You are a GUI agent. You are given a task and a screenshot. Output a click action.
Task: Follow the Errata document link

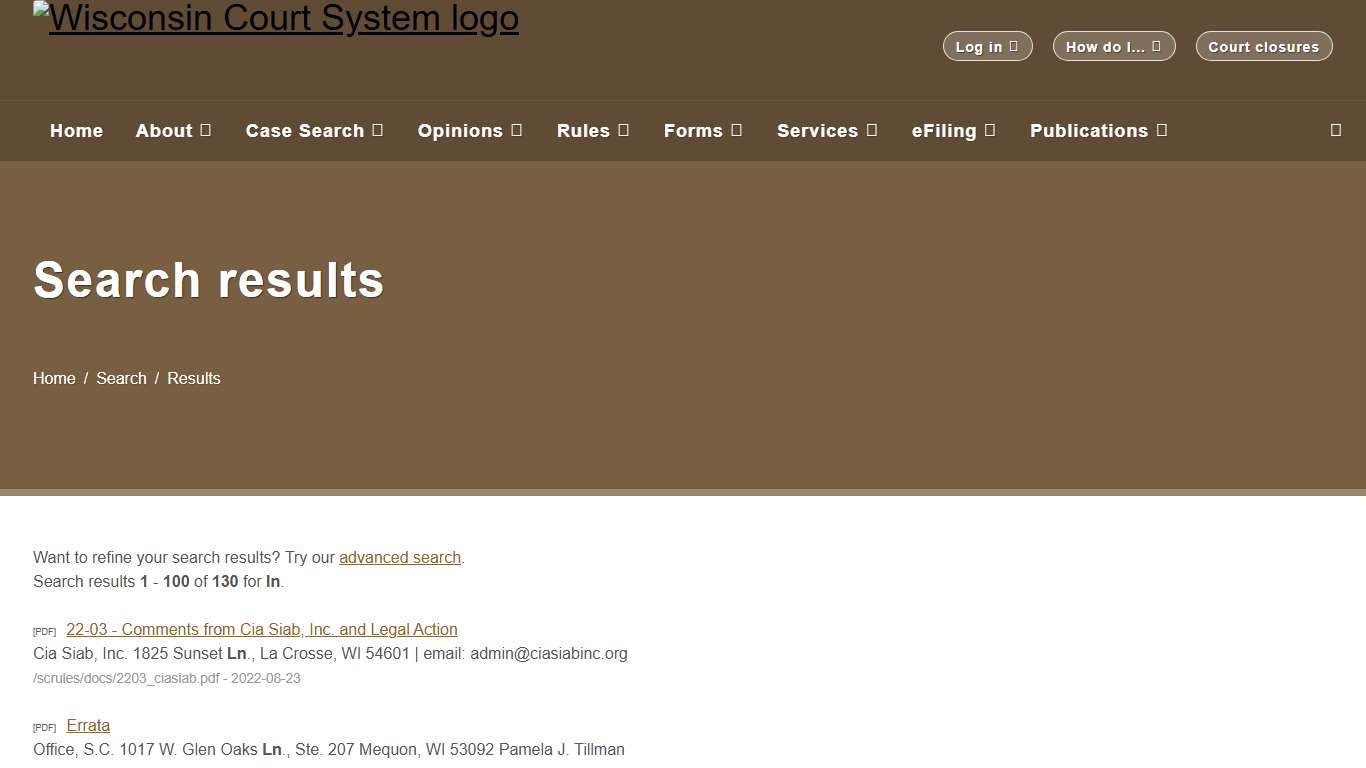(x=88, y=725)
